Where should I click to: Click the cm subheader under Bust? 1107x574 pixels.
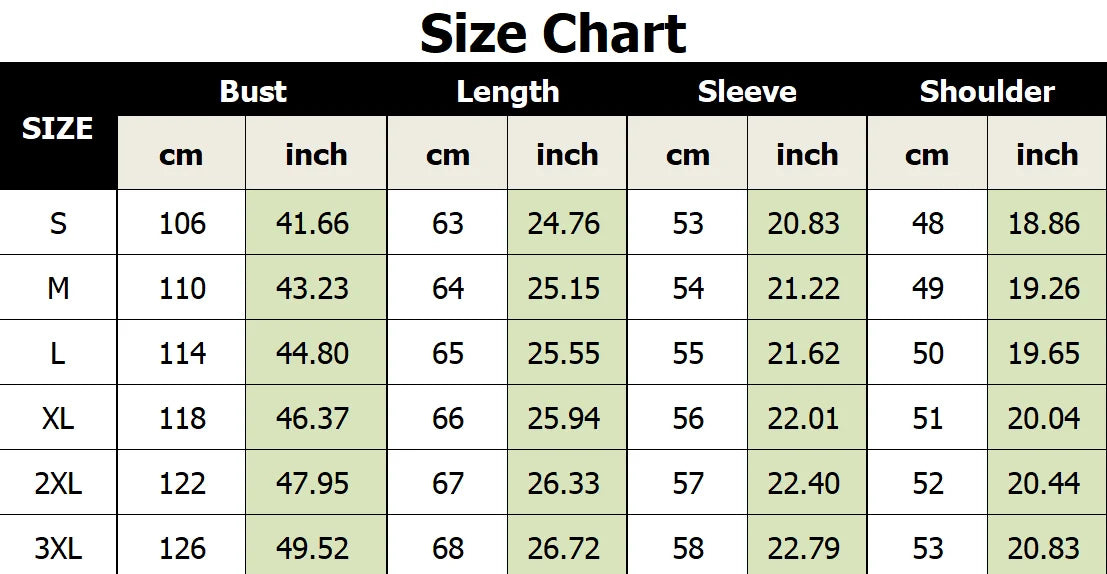coord(181,155)
